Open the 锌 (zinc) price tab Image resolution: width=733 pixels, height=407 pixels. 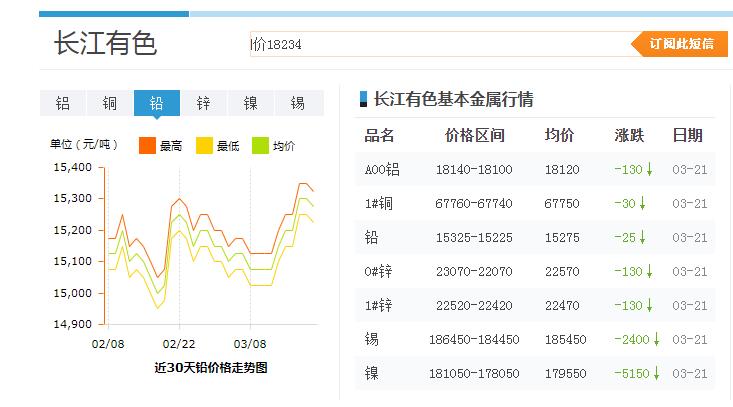[203, 103]
